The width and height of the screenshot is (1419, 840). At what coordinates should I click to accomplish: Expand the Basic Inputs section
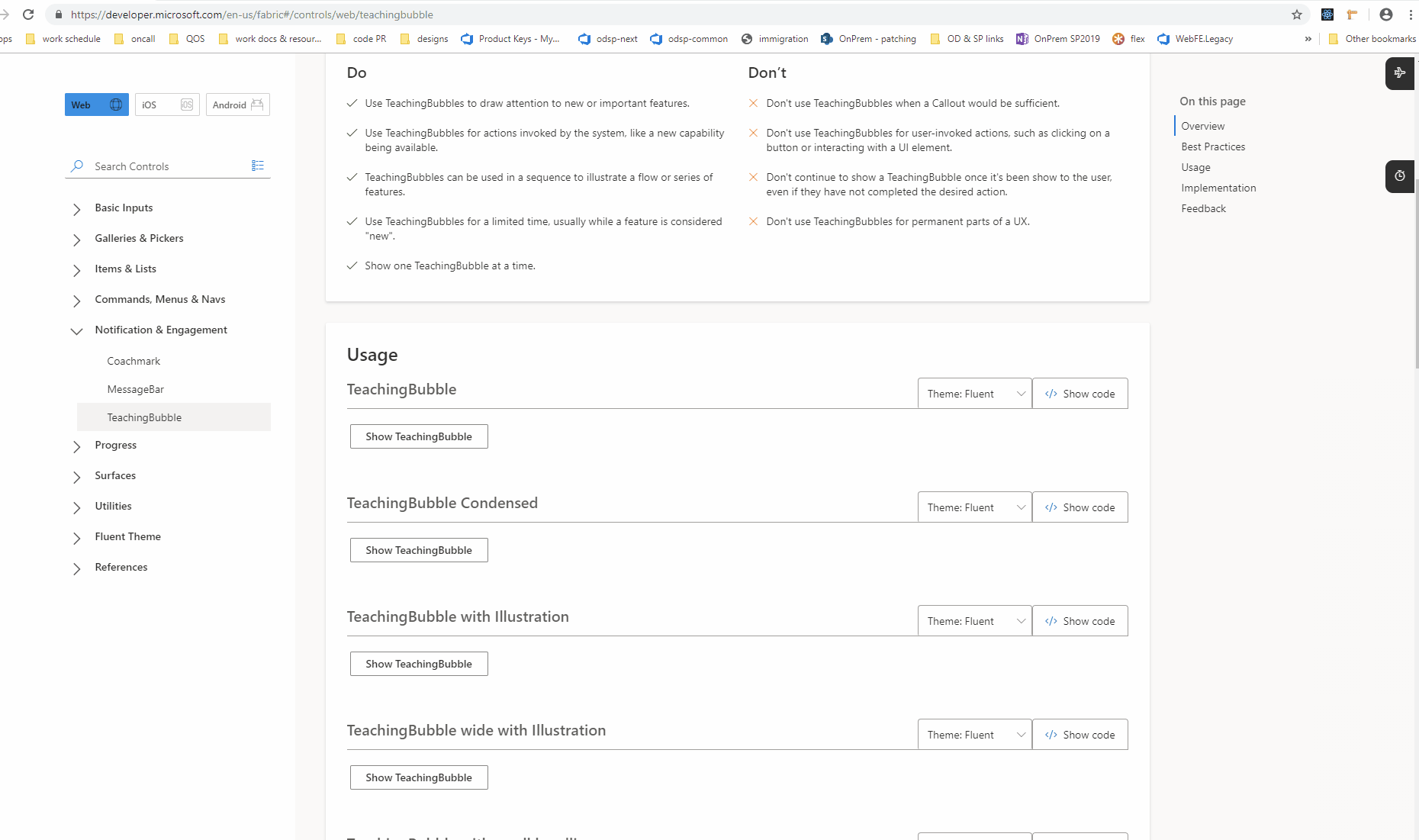(124, 208)
